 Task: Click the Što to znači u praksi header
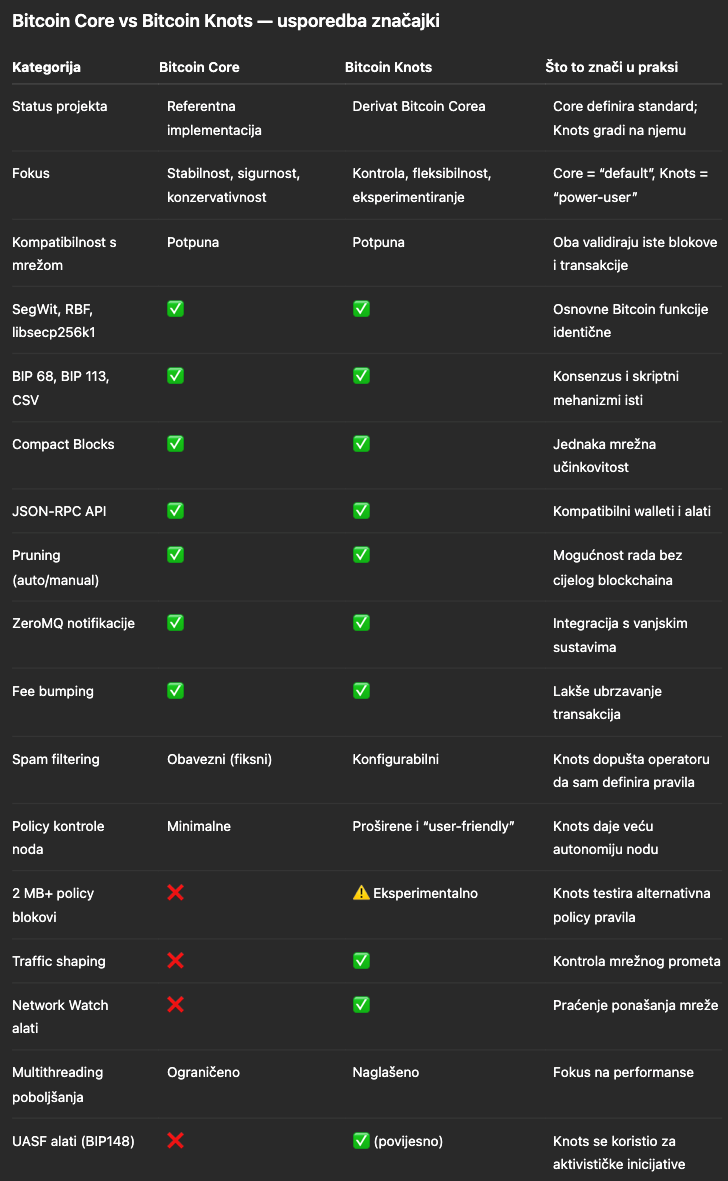point(611,68)
